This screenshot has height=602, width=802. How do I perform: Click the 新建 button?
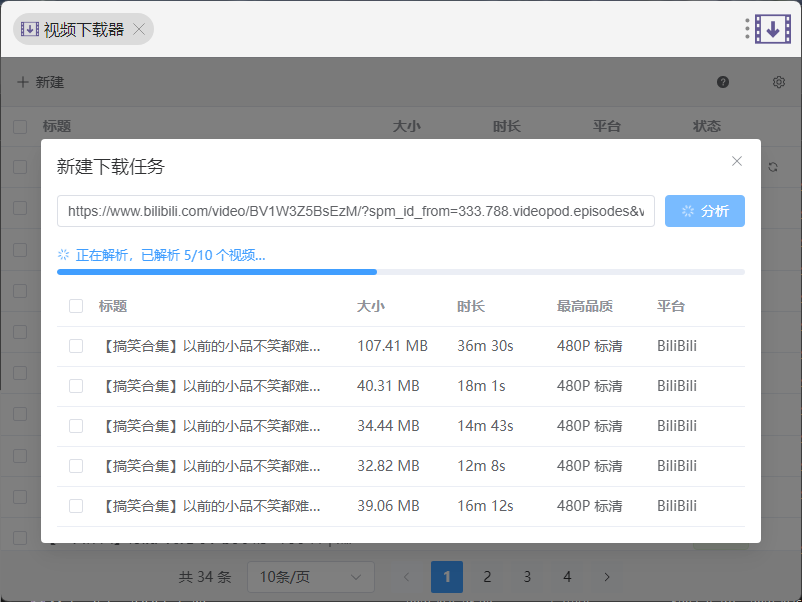pyautogui.click(x=40, y=82)
